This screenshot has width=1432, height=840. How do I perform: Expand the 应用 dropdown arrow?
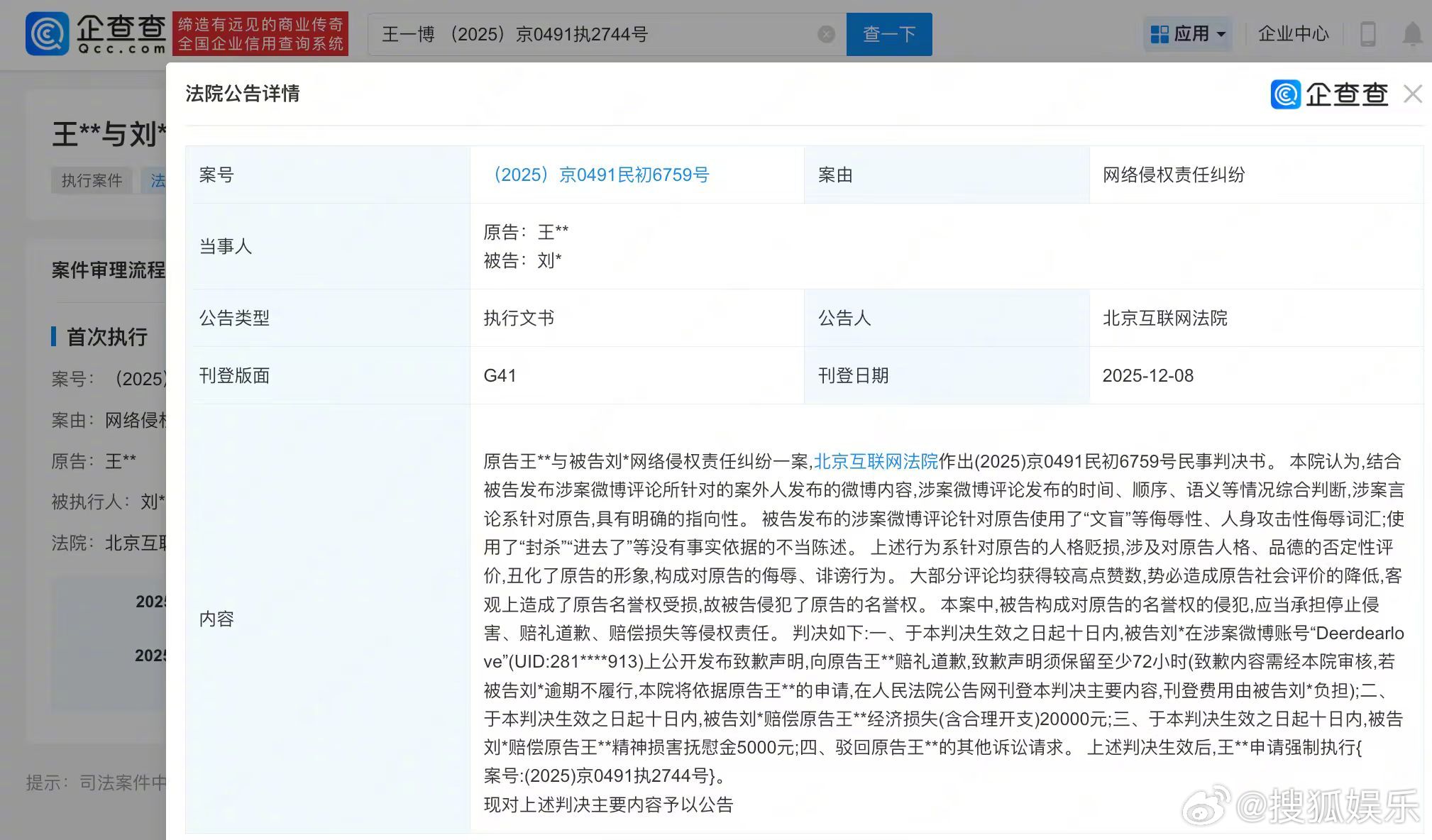(x=1221, y=34)
